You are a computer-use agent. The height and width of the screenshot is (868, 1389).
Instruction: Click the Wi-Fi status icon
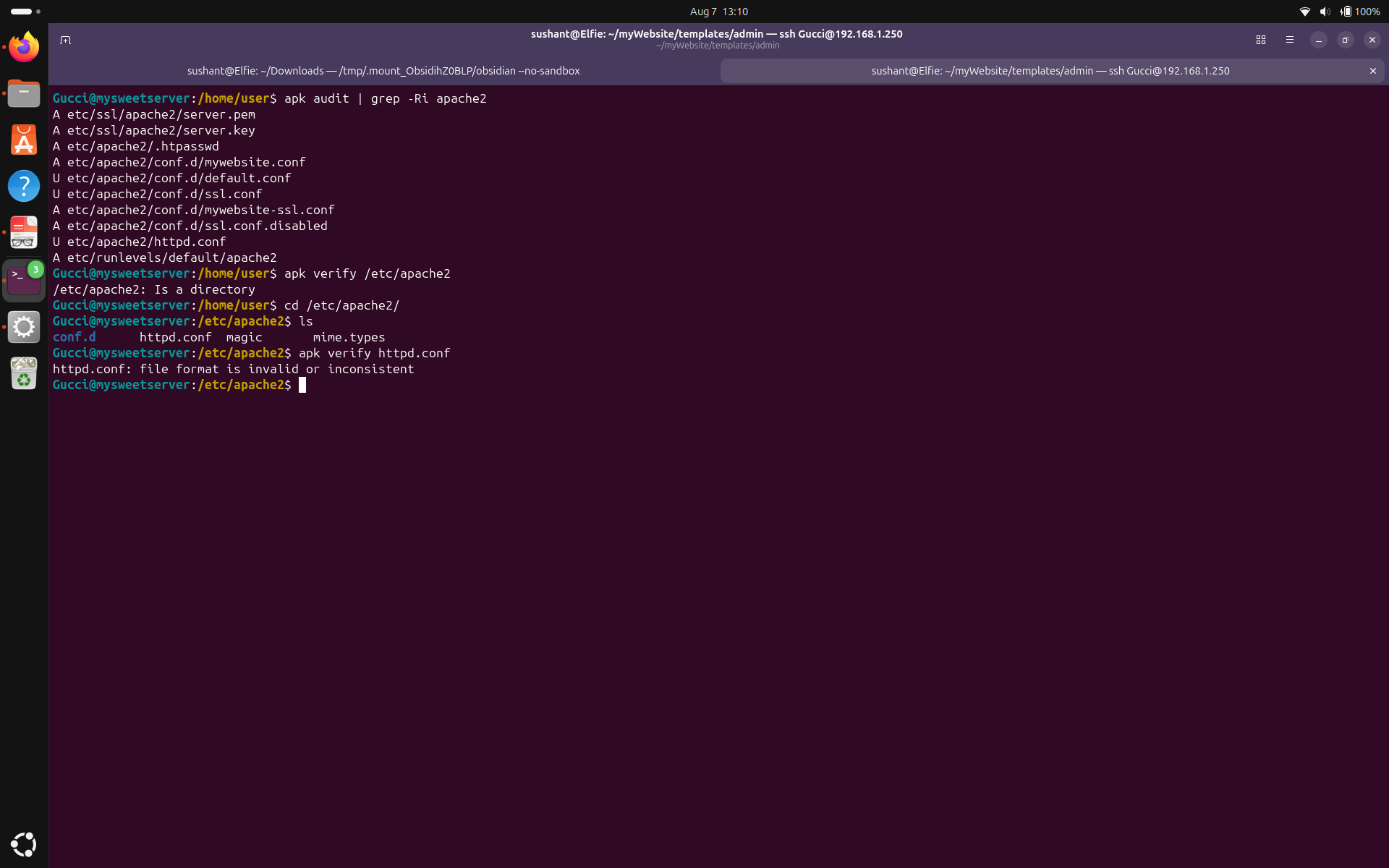pyautogui.click(x=1305, y=12)
